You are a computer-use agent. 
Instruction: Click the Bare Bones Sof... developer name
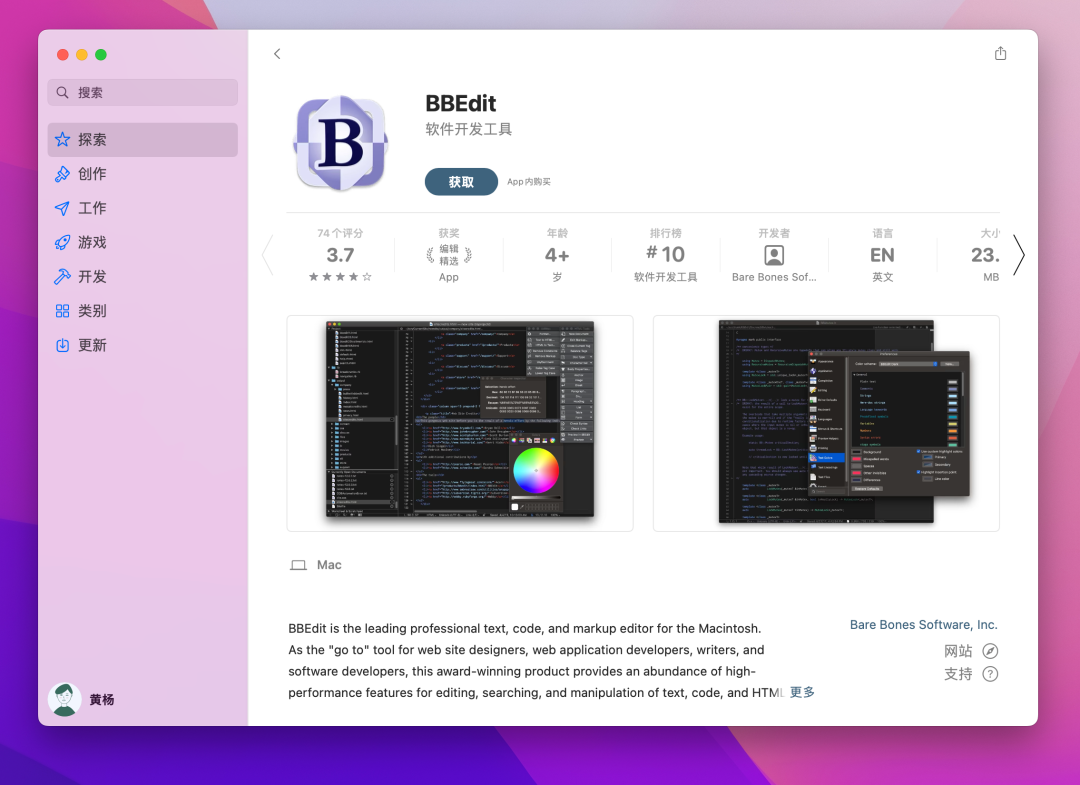(774, 277)
